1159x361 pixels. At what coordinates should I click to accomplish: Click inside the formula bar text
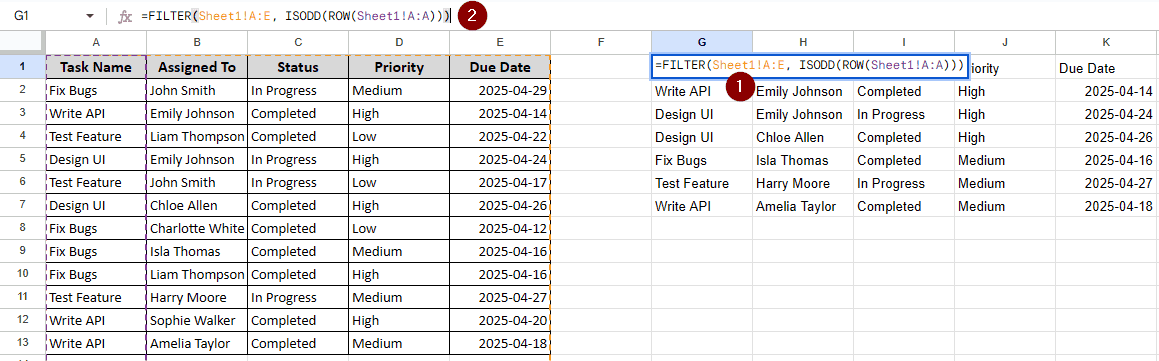tap(295, 16)
